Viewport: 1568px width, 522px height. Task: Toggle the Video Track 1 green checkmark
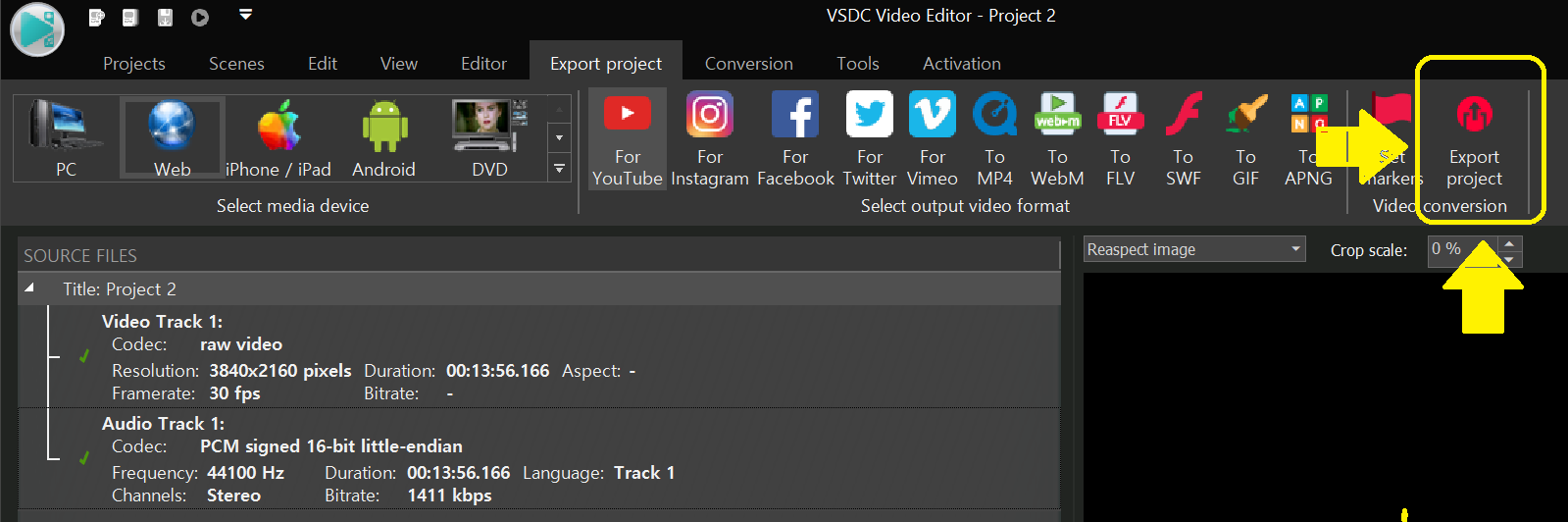click(84, 356)
